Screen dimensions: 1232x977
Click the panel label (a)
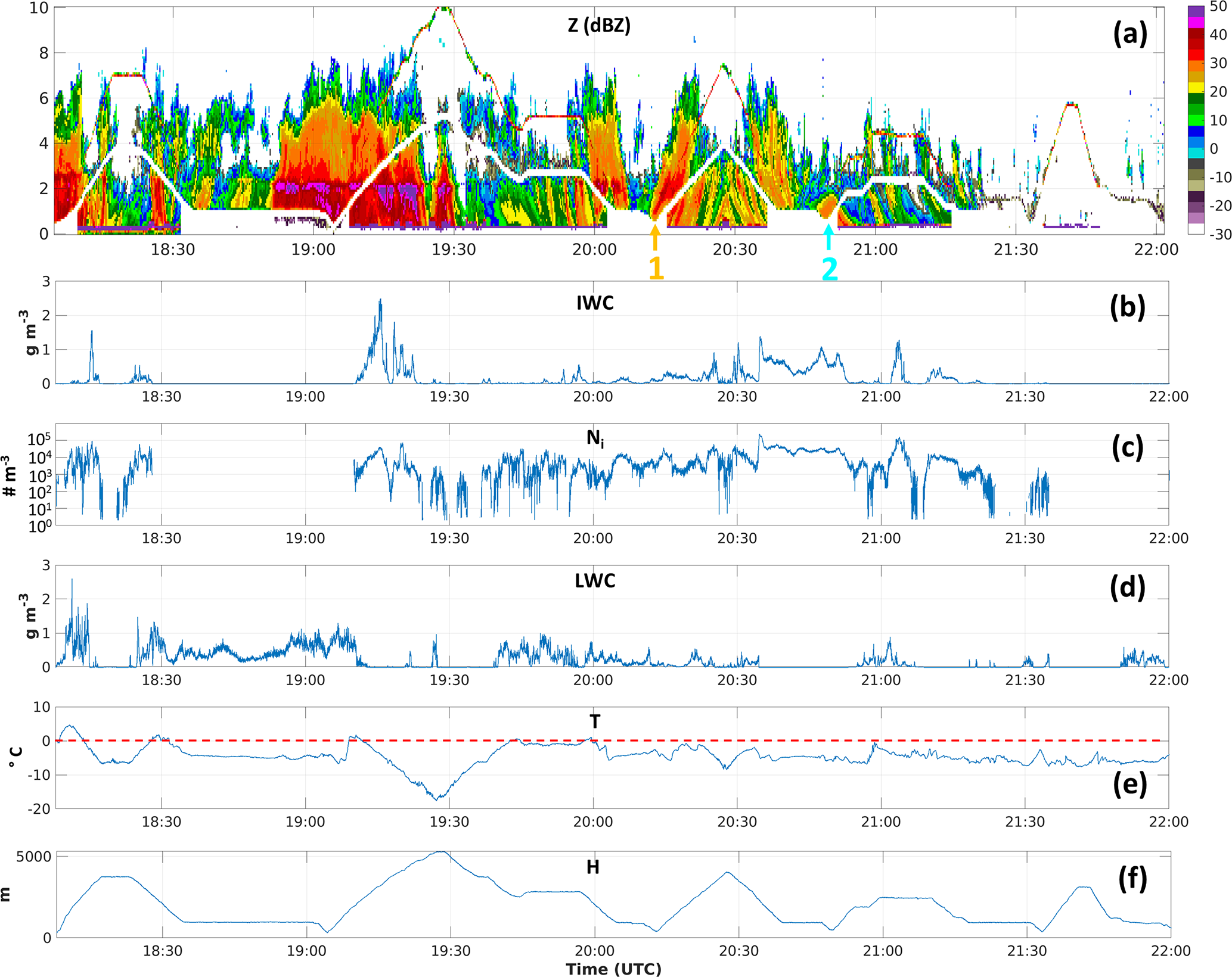coord(1129,35)
